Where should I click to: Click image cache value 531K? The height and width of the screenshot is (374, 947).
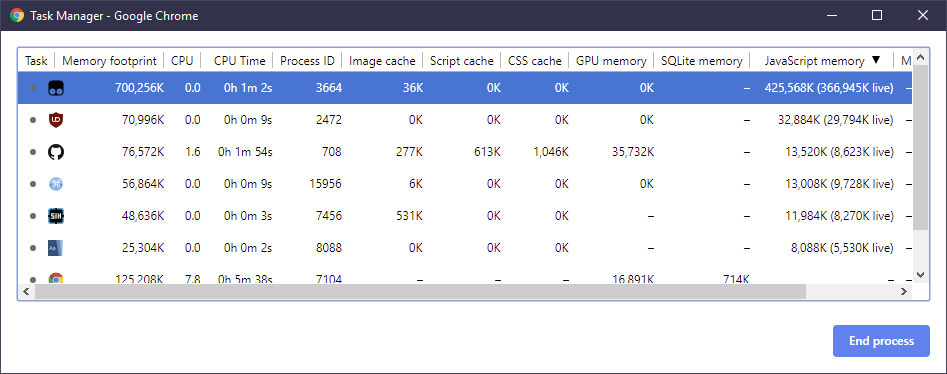point(410,216)
